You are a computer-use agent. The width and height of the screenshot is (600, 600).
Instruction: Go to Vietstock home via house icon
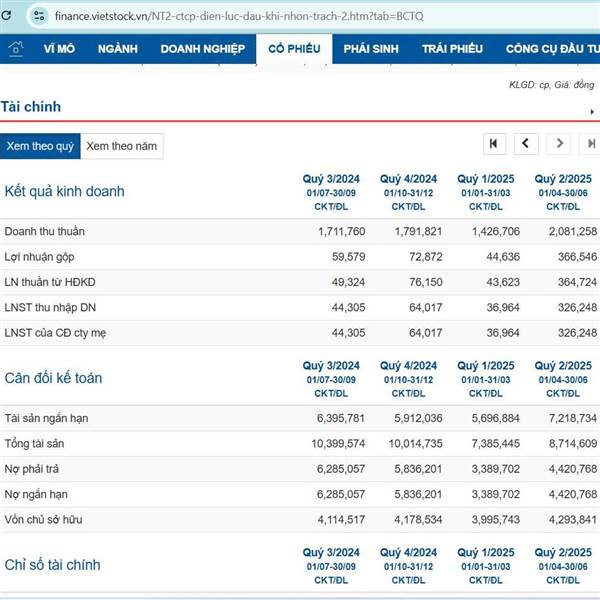[x=16, y=49]
